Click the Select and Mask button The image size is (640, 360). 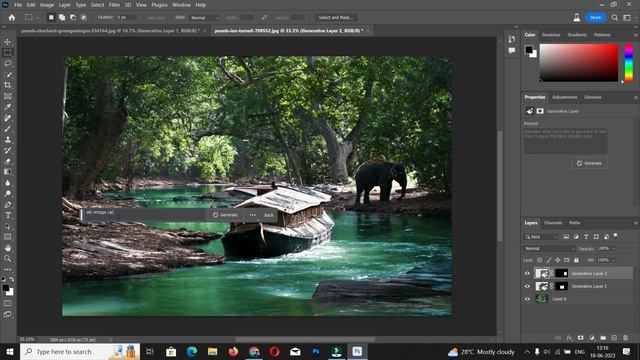pos(336,18)
